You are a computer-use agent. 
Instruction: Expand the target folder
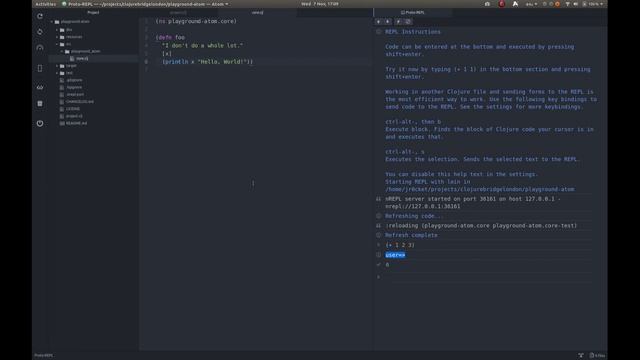(x=57, y=66)
